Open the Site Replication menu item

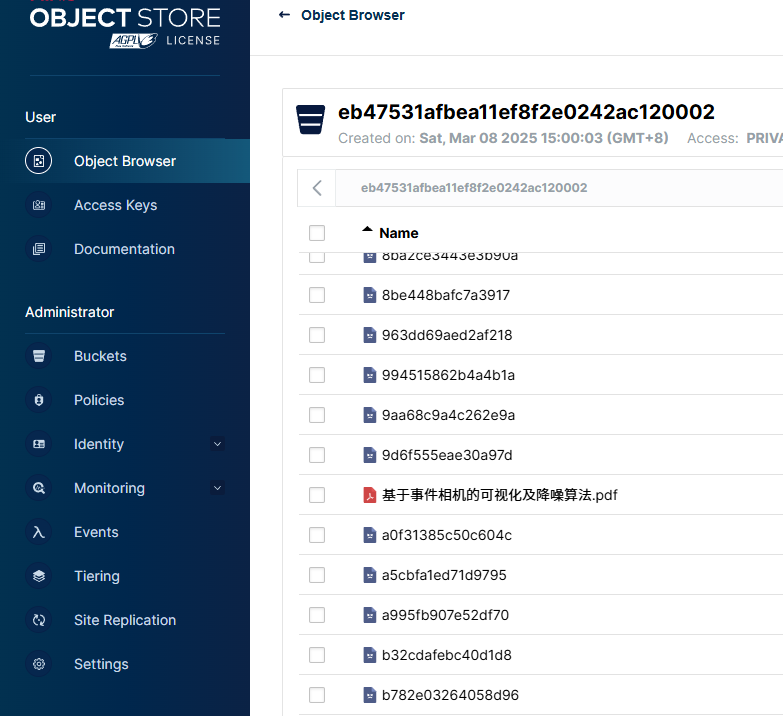[125, 620]
